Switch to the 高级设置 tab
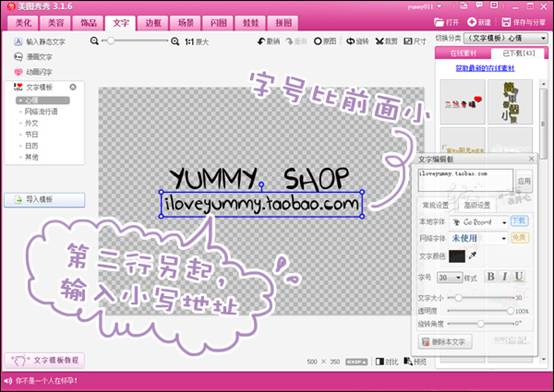Image resolution: width=554 pixels, height=392 pixels. coord(477,205)
